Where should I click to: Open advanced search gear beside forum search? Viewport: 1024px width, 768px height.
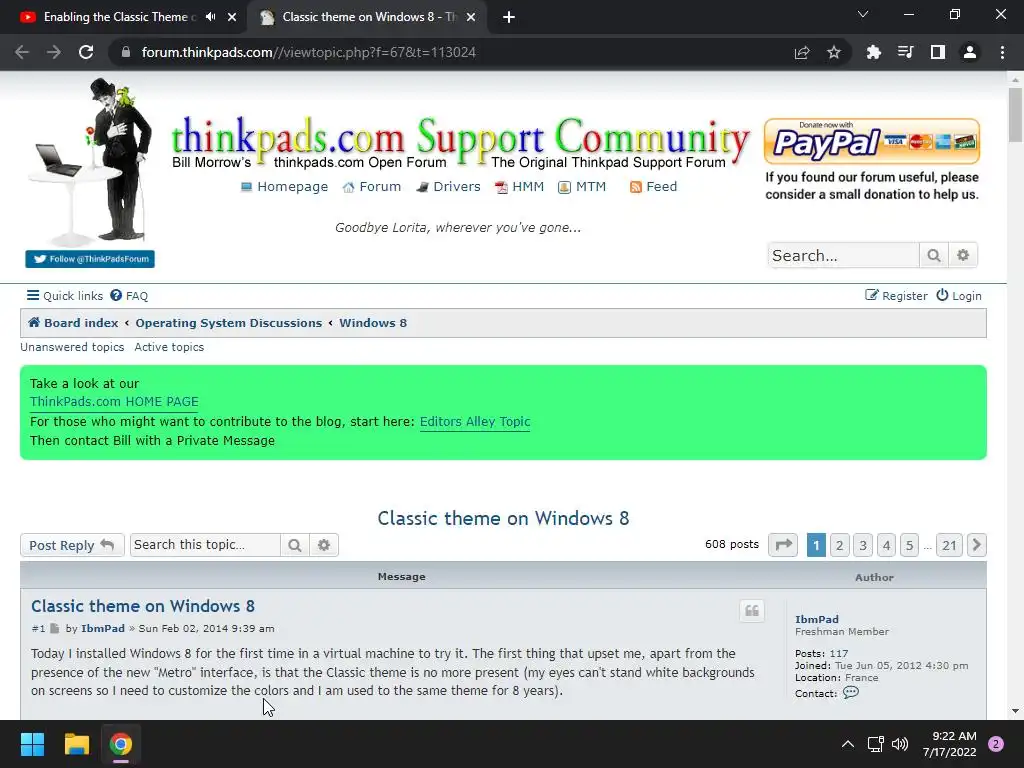pyautogui.click(x=963, y=255)
